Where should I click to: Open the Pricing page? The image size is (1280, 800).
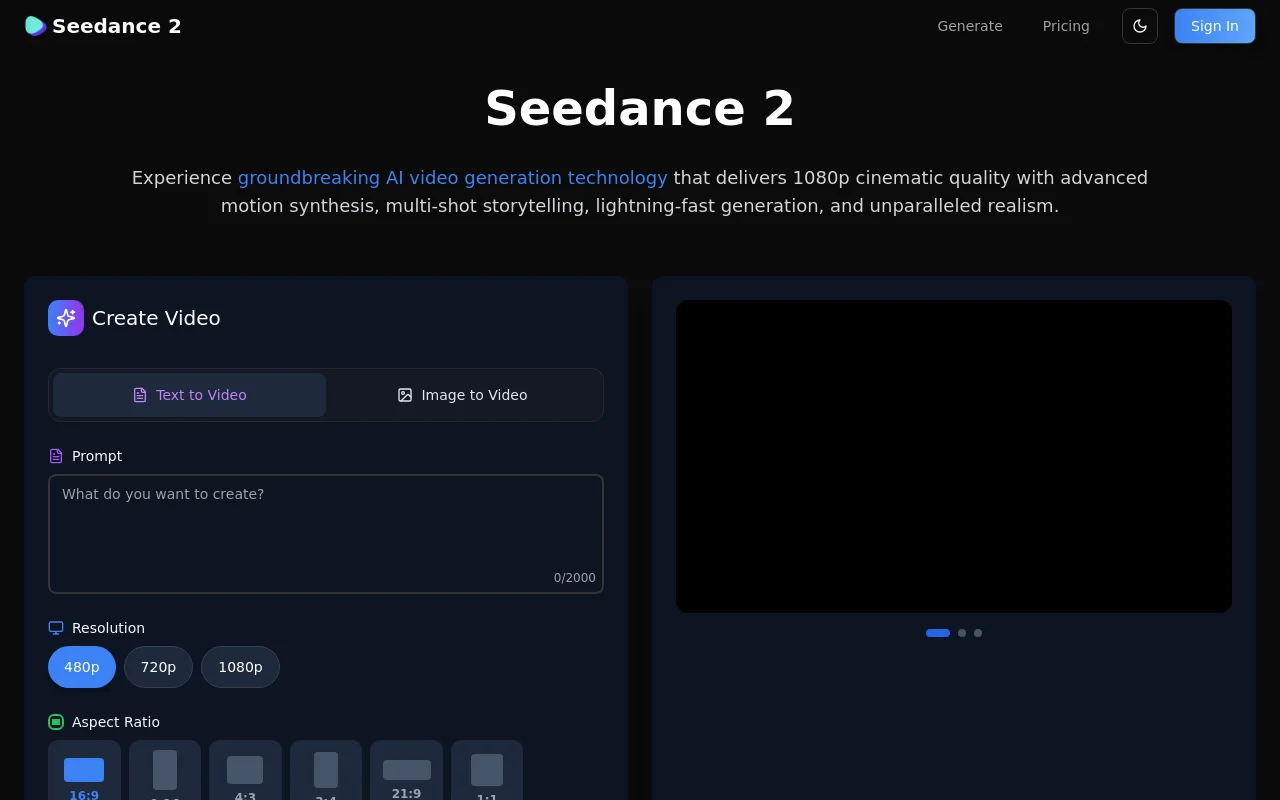click(1066, 26)
